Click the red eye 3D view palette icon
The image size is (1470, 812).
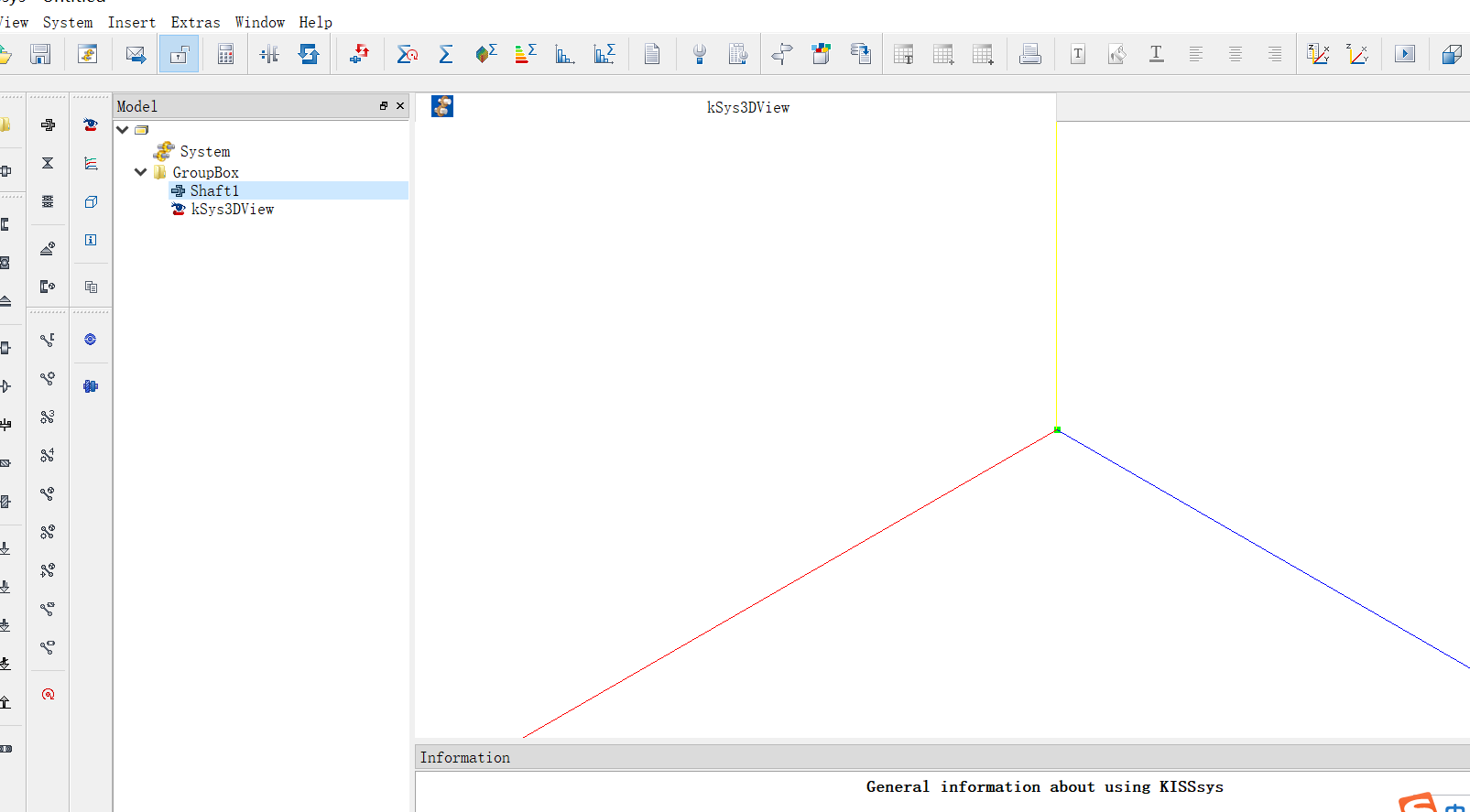pyautogui.click(x=90, y=125)
